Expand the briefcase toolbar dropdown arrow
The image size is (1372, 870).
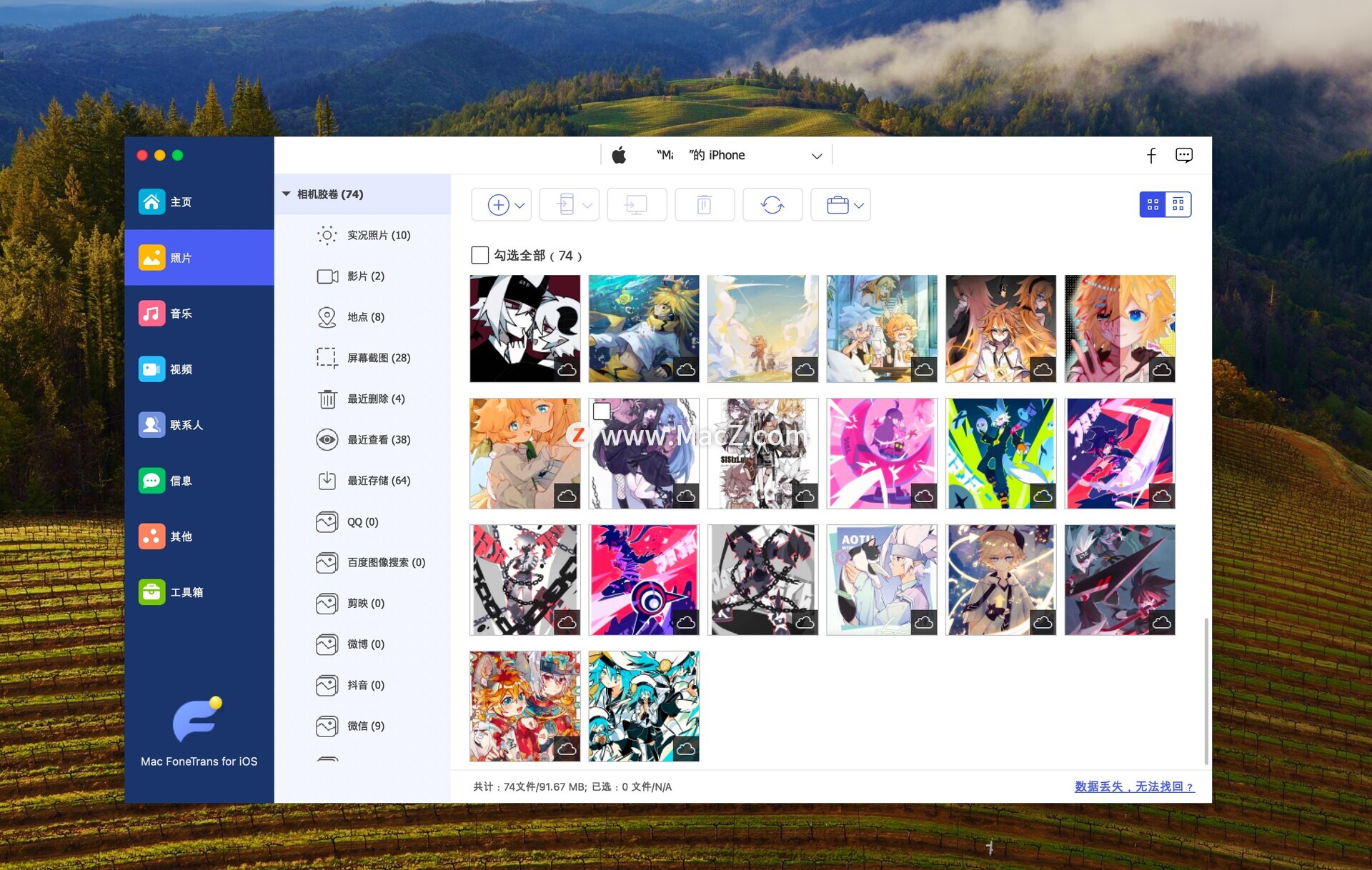(859, 206)
